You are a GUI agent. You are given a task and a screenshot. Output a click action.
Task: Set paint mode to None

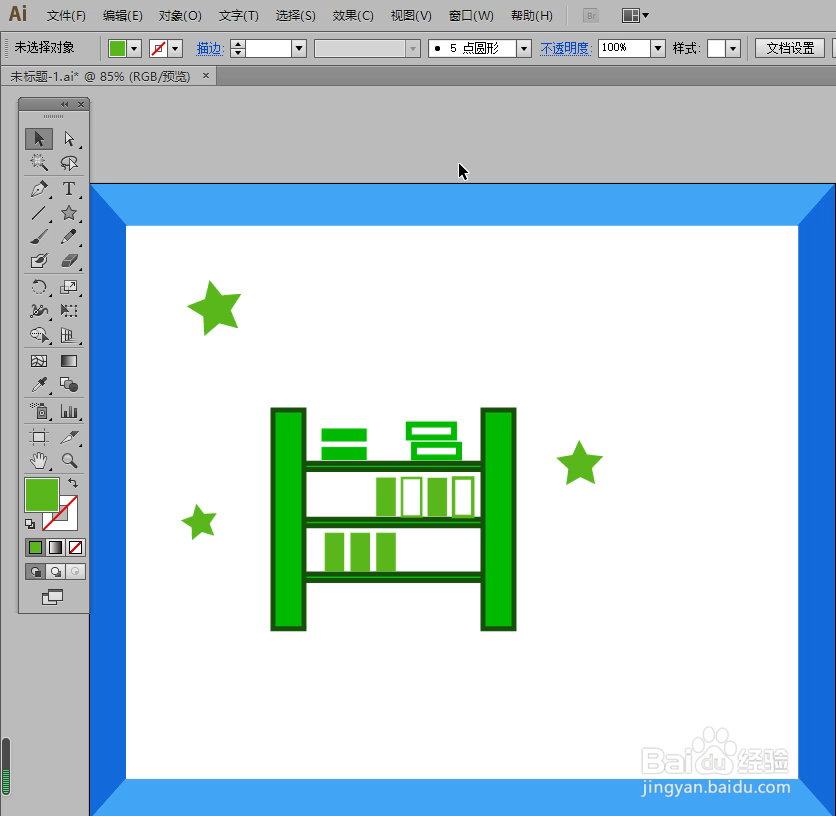click(x=75, y=547)
